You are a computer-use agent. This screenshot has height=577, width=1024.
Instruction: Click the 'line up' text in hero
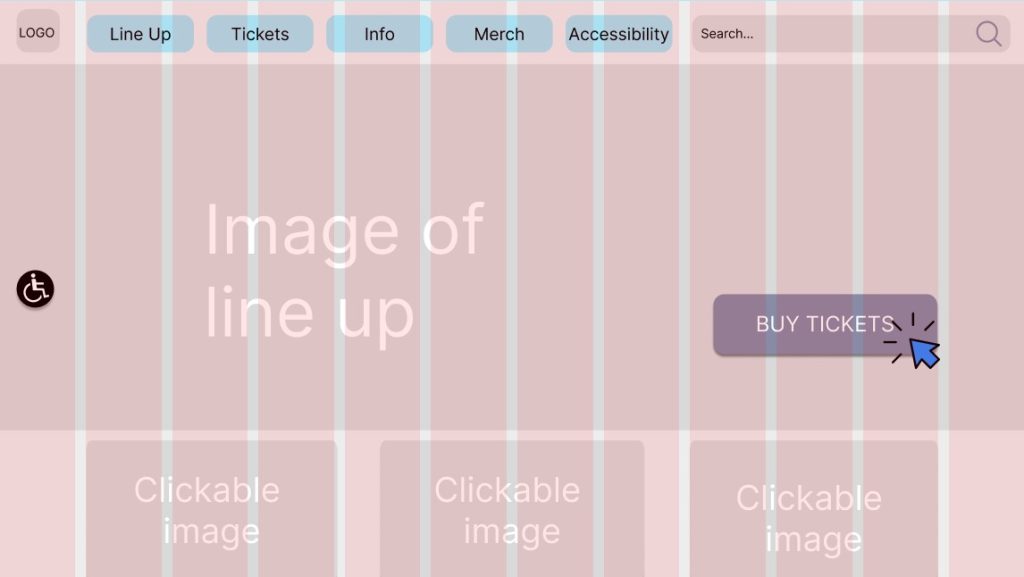click(309, 312)
